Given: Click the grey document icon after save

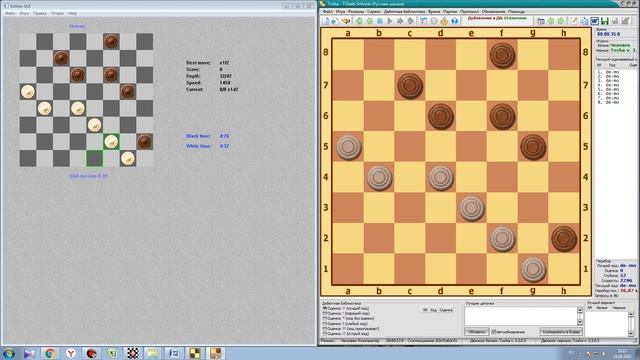Looking at the screenshot, I should tap(615, 21).
